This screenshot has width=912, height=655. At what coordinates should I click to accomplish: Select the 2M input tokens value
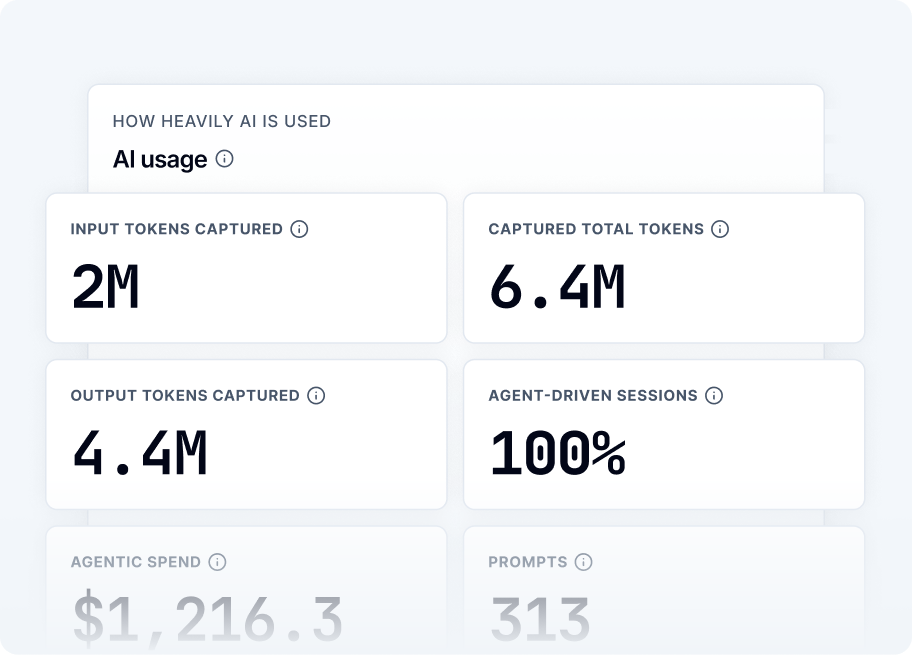[x=105, y=287]
